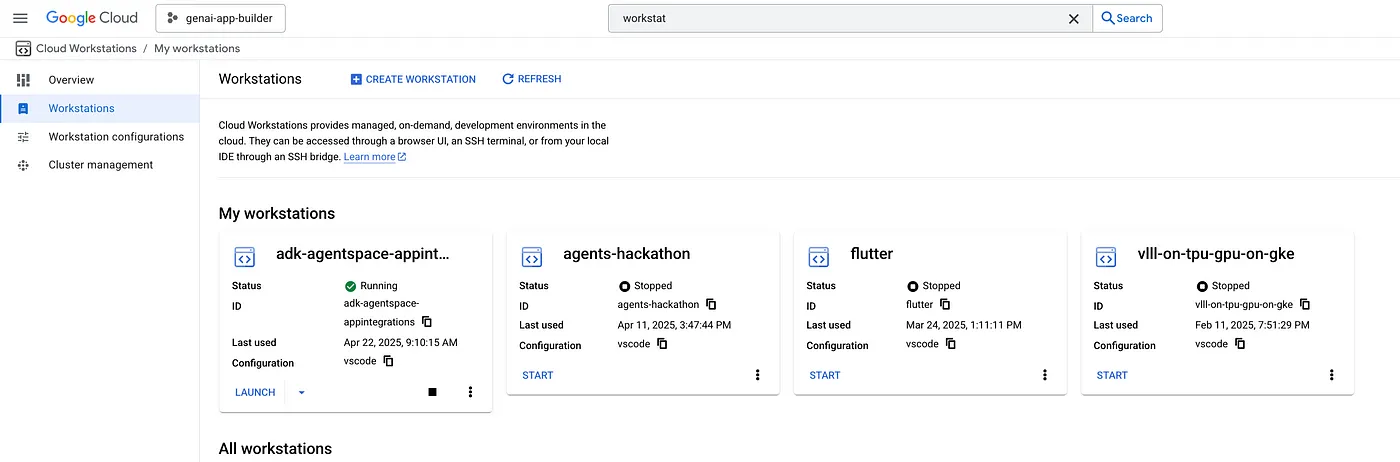Open the vlll-on-tpu-gpu-on-gke workstation title
Screen dimensions: 1400x462
tap(1216, 254)
